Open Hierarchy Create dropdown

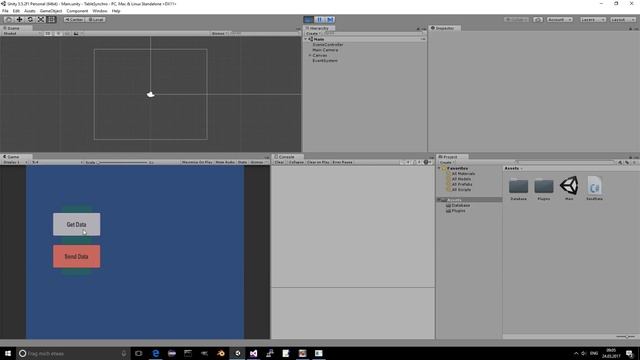pyautogui.click(x=313, y=33)
